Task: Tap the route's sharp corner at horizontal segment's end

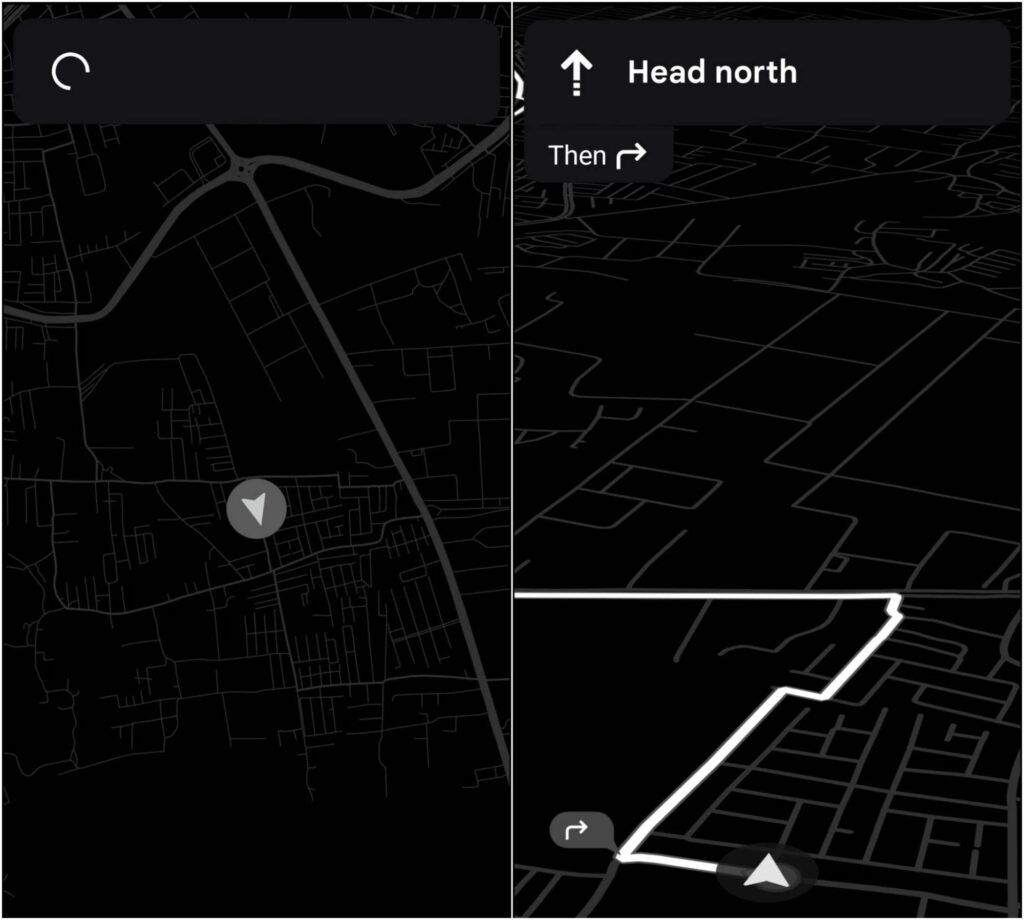Action: 895,599
